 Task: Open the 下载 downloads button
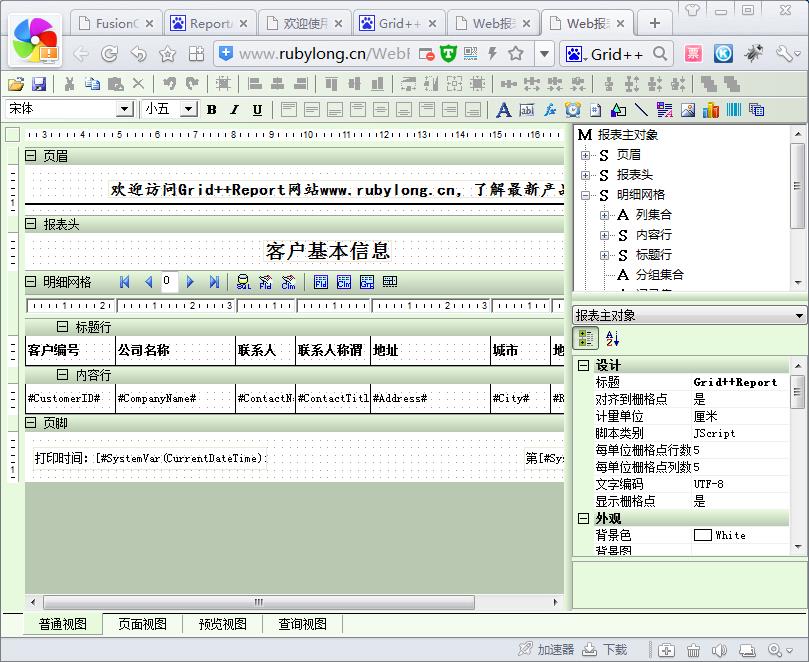(605, 649)
